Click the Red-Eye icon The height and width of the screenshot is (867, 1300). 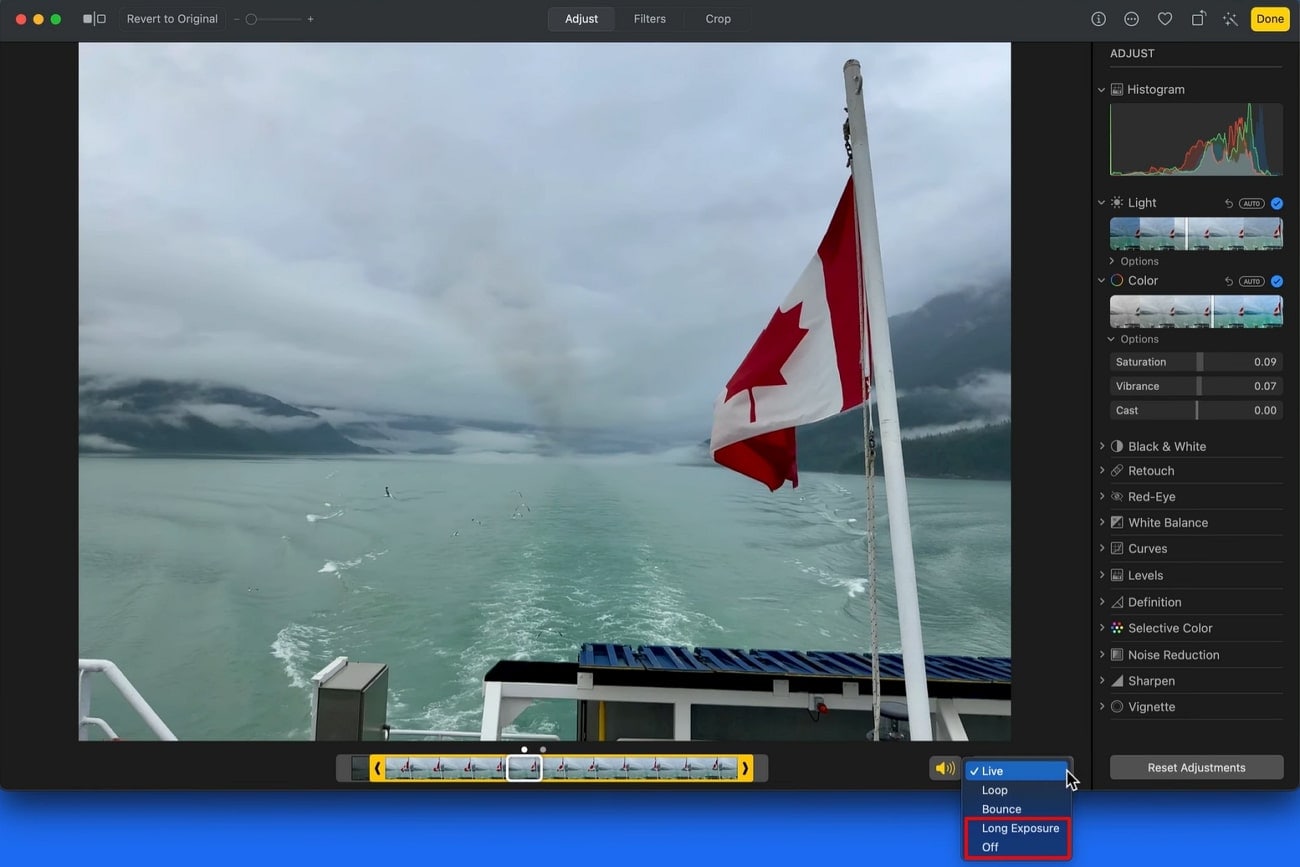coord(1117,496)
